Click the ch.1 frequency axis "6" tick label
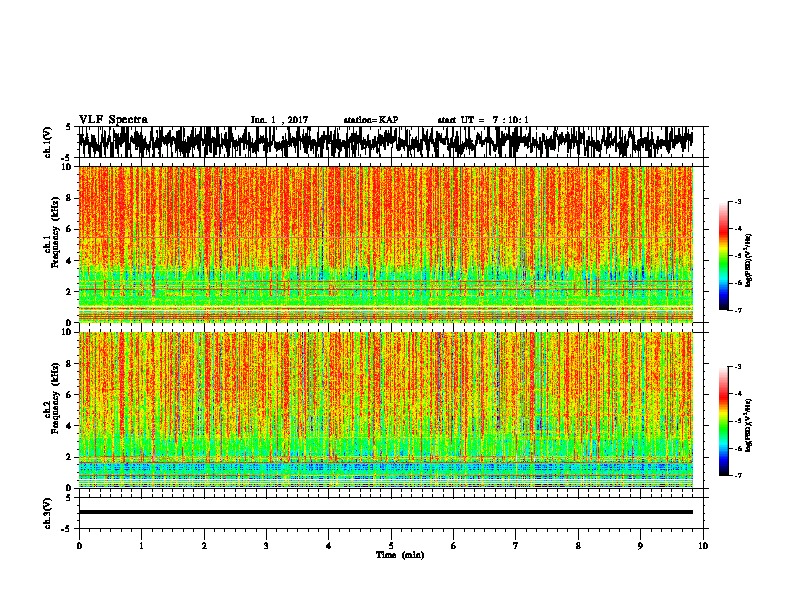Viewport: 792px width, 612px height. click(x=70, y=230)
